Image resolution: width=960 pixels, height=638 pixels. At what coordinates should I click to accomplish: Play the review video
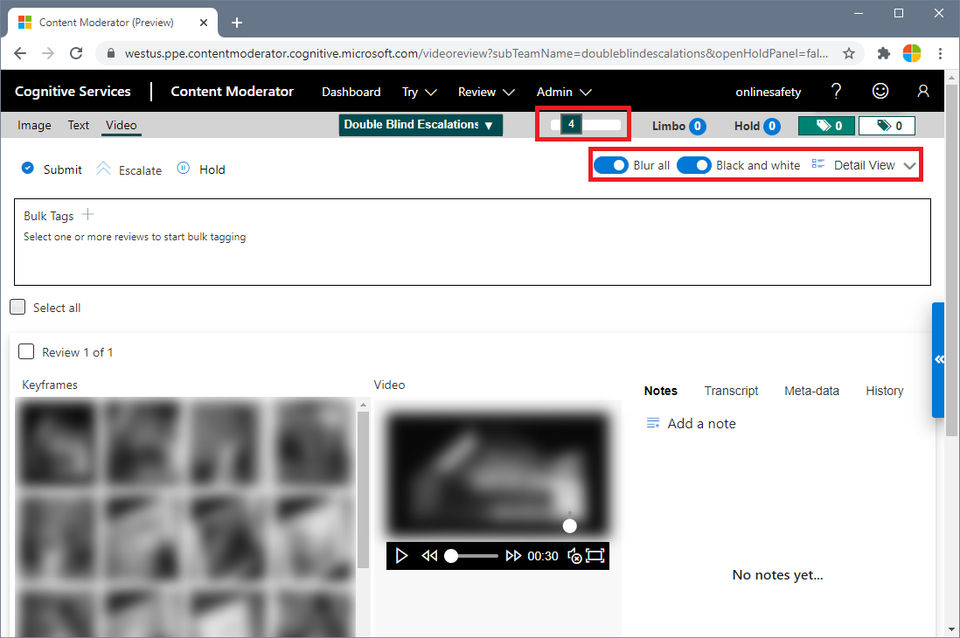point(401,555)
